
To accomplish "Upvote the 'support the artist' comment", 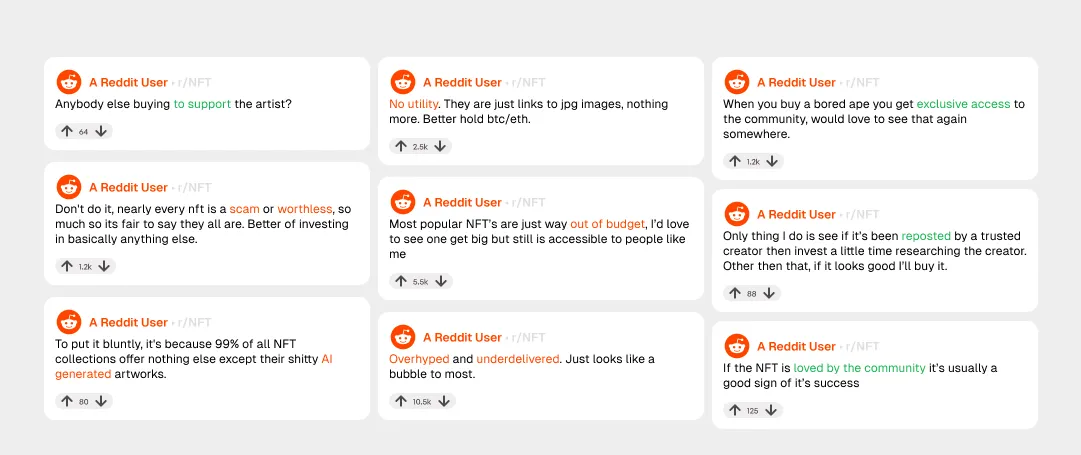I will click(x=67, y=131).
